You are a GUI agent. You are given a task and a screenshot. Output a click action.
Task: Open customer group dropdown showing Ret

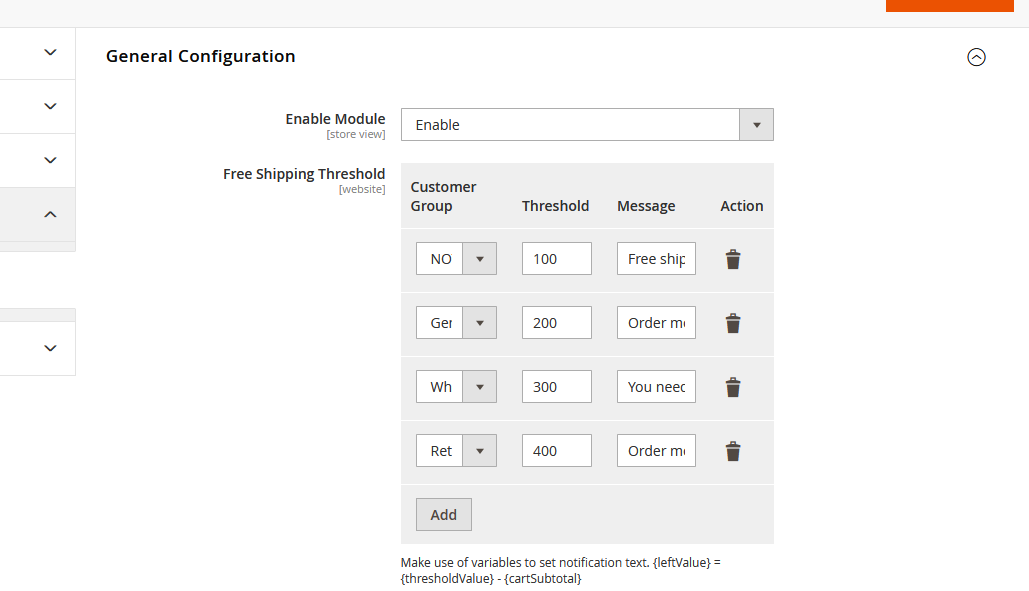(x=456, y=451)
